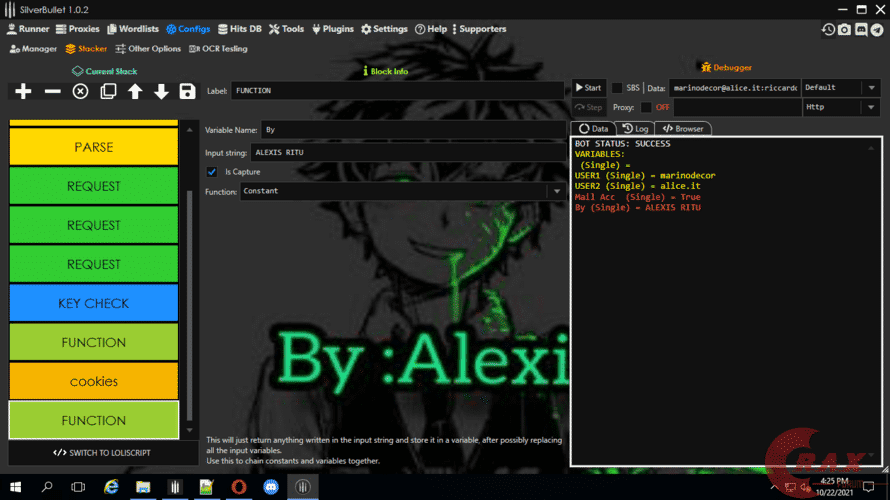Clone the selected block with copy icon

[108, 91]
